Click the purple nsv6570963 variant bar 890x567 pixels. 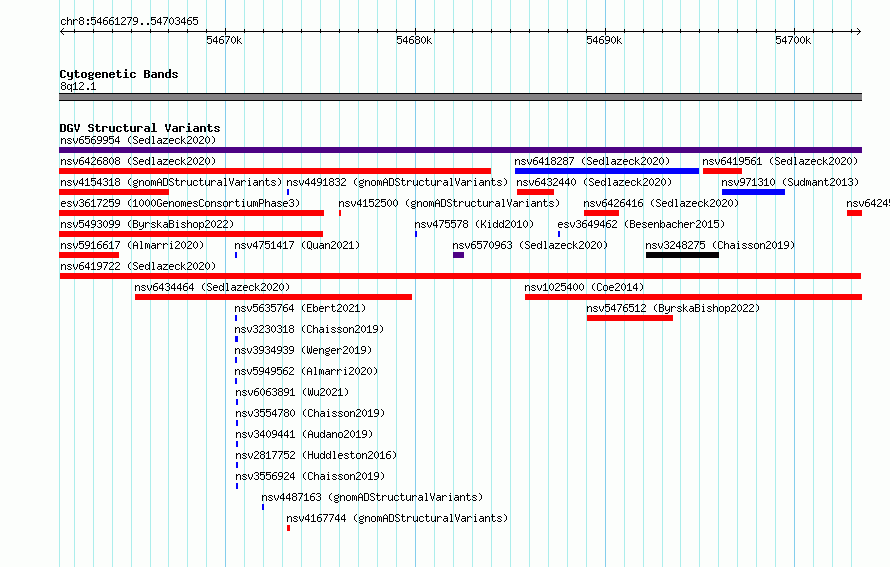pos(459,255)
